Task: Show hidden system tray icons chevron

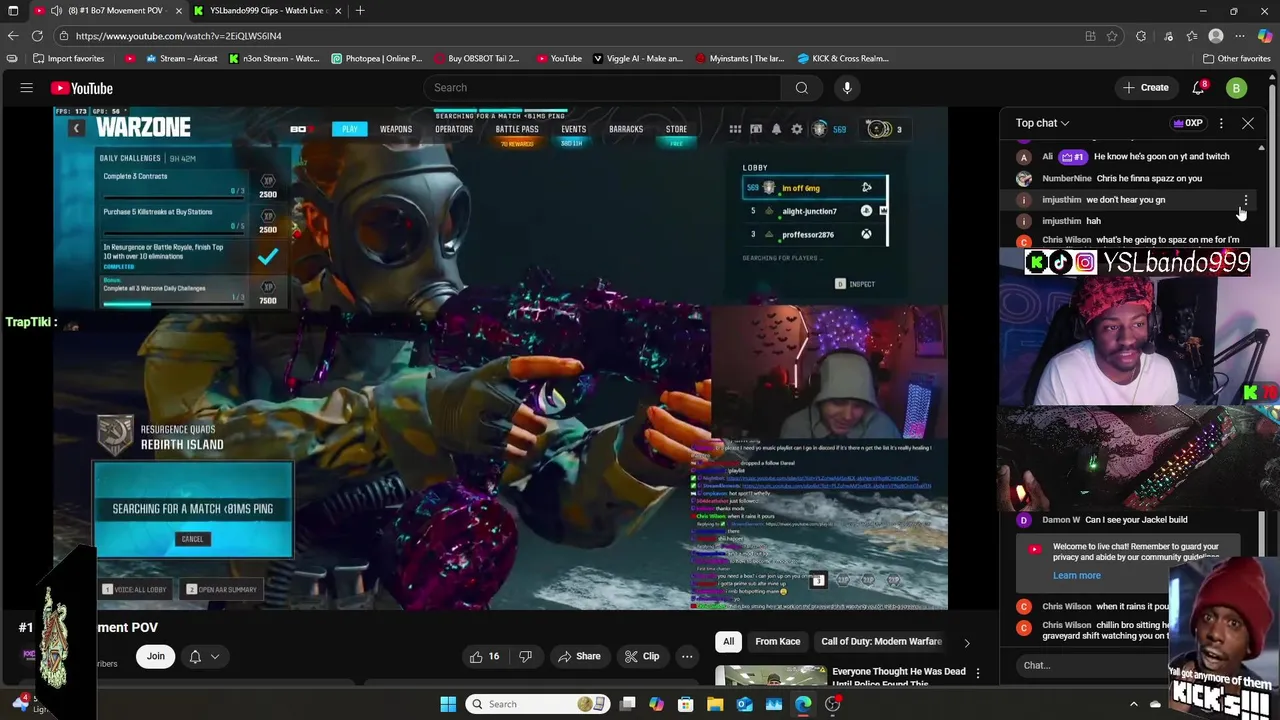Action: pos(1134,704)
